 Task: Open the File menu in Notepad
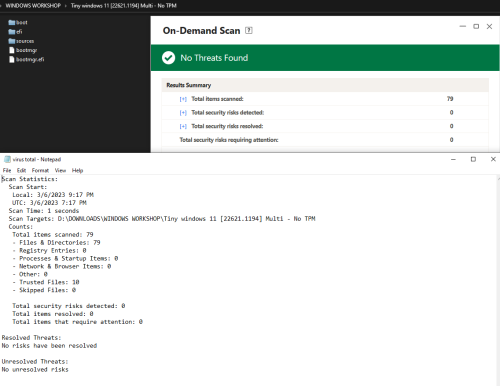pos(7,170)
